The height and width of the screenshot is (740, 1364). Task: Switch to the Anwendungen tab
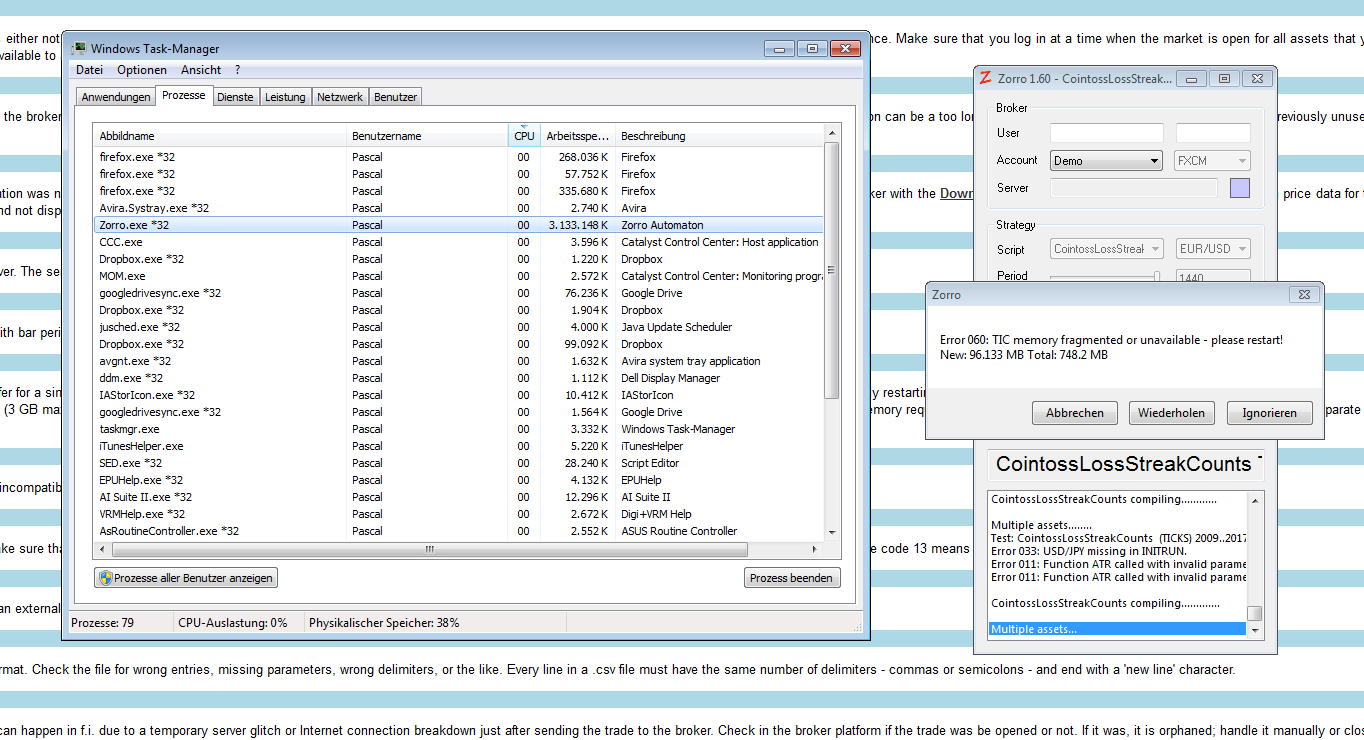coord(115,97)
